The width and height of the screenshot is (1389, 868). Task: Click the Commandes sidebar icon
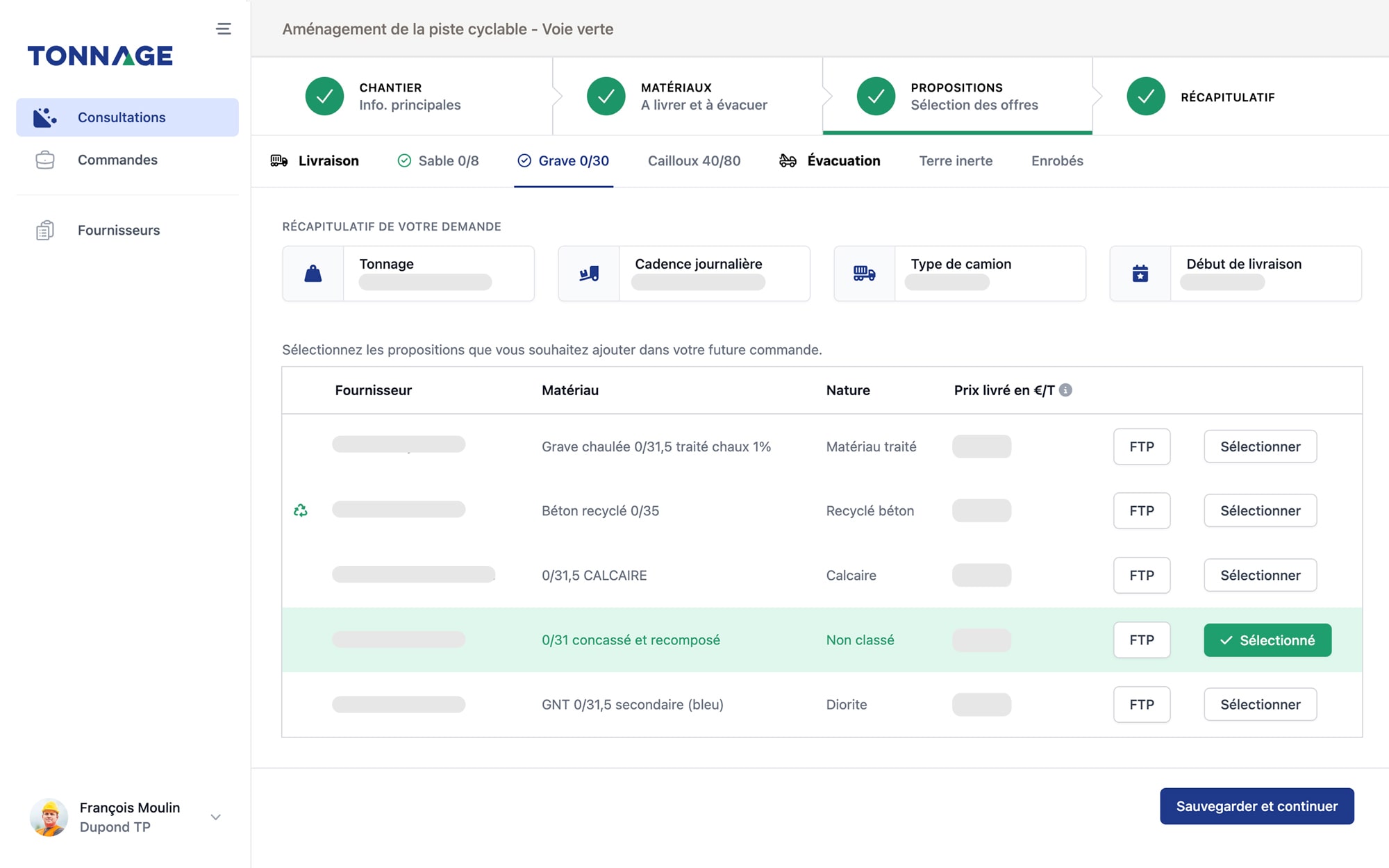(x=44, y=158)
